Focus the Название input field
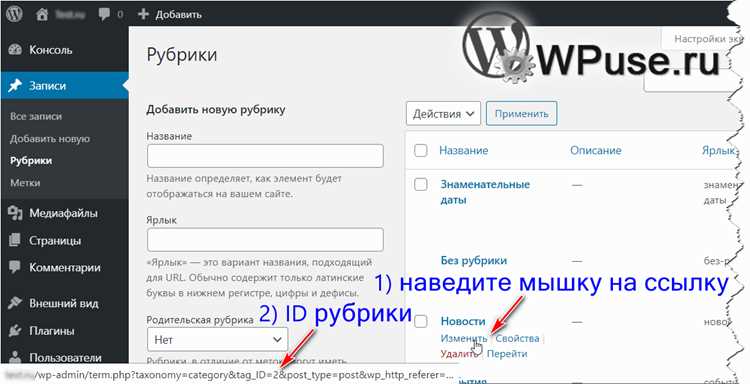Image resolution: width=750 pixels, height=384 pixels. point(265,156)
